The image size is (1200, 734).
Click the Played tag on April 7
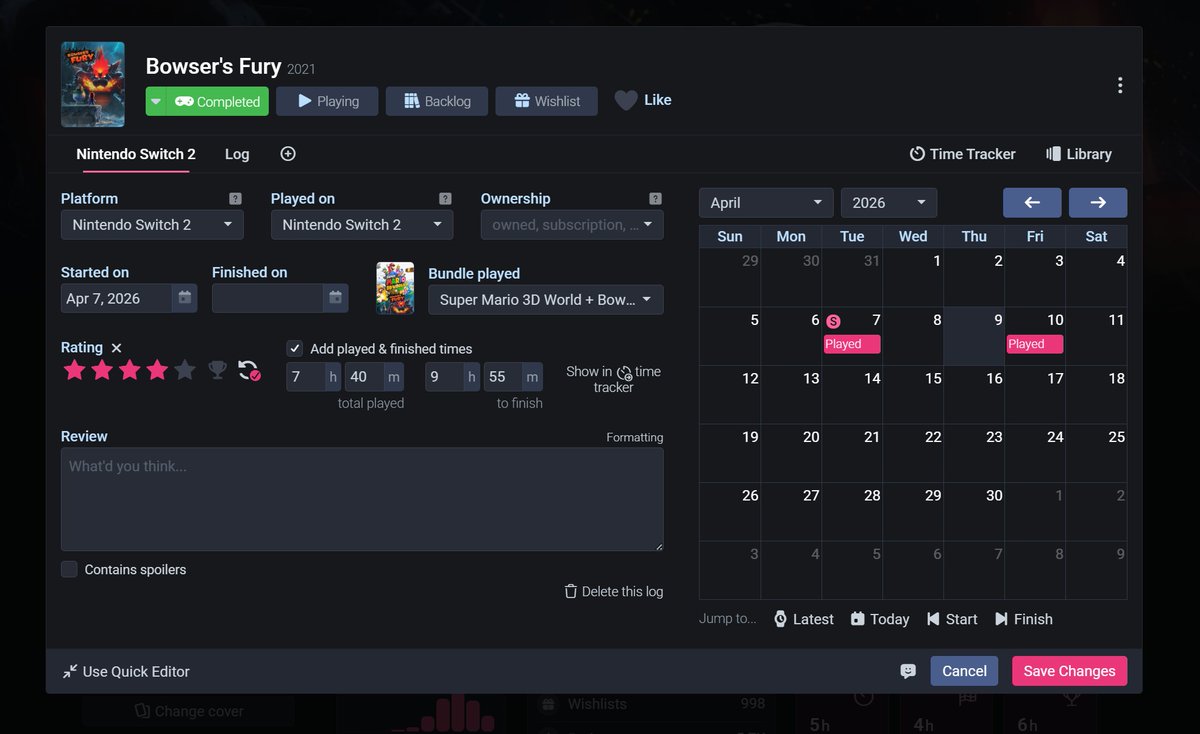852,344
